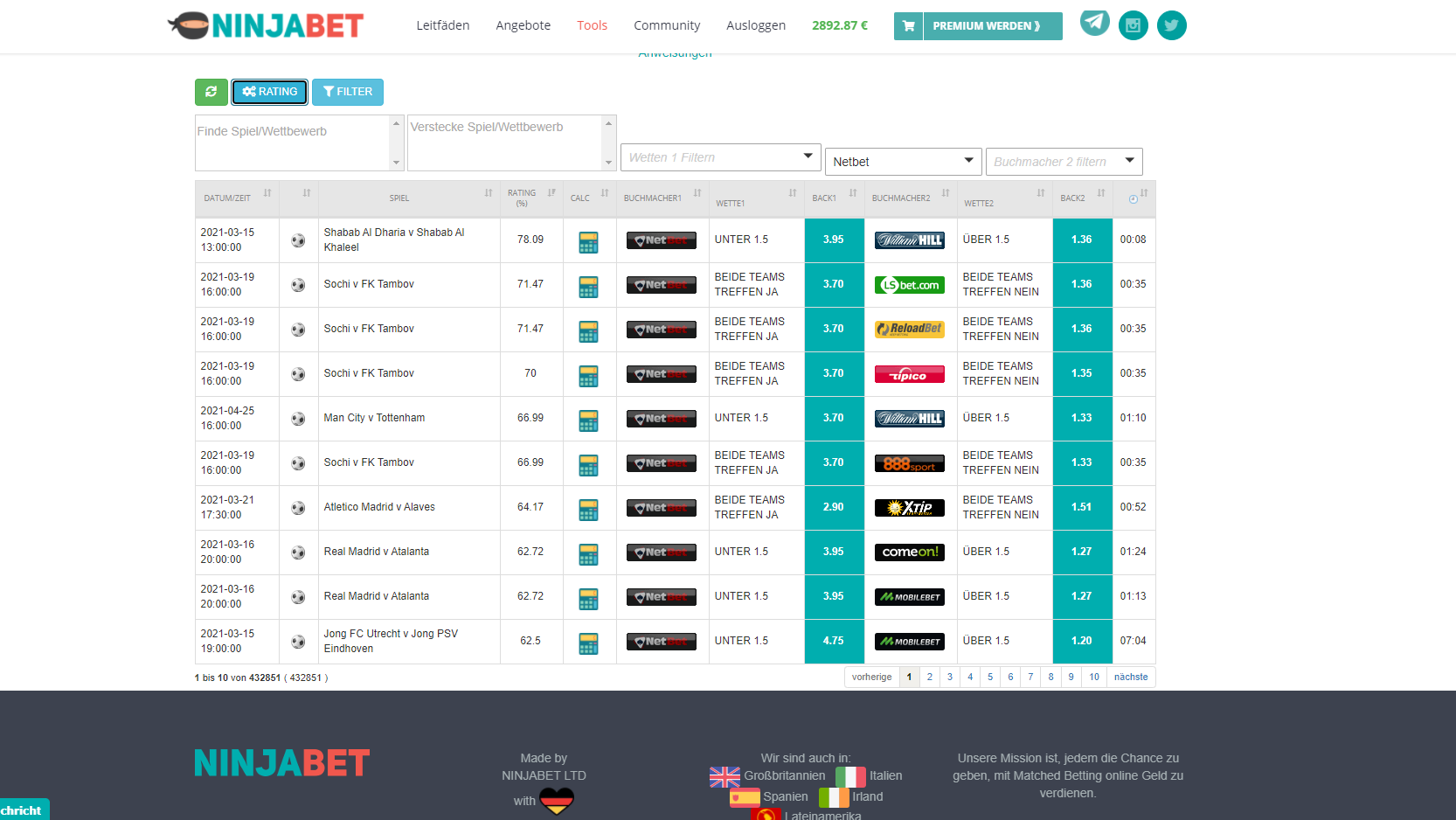
Task: Click the 1.20 back2 odds cell
Action: click(1082, 641)
